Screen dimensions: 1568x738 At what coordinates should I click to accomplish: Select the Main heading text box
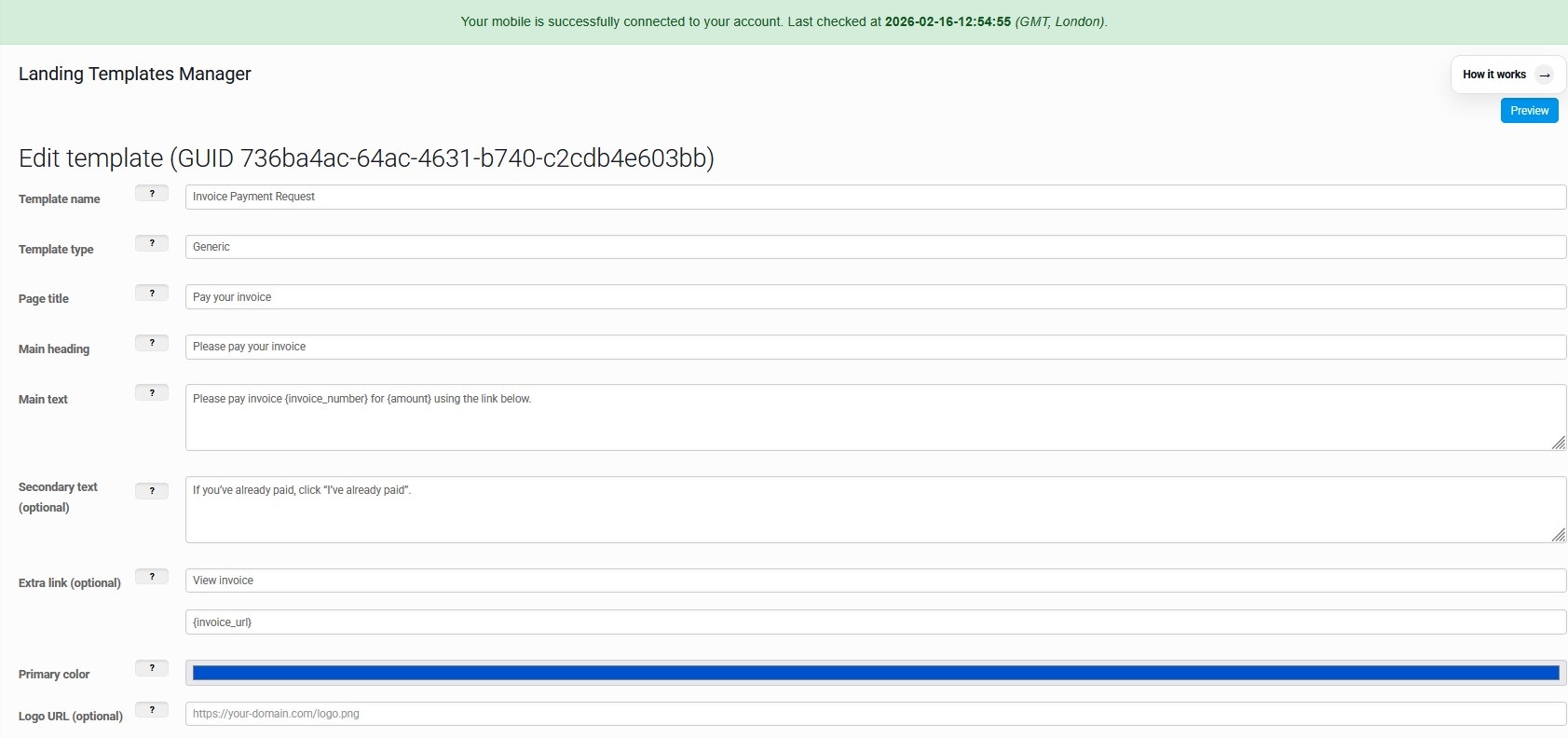pos(875,347)
